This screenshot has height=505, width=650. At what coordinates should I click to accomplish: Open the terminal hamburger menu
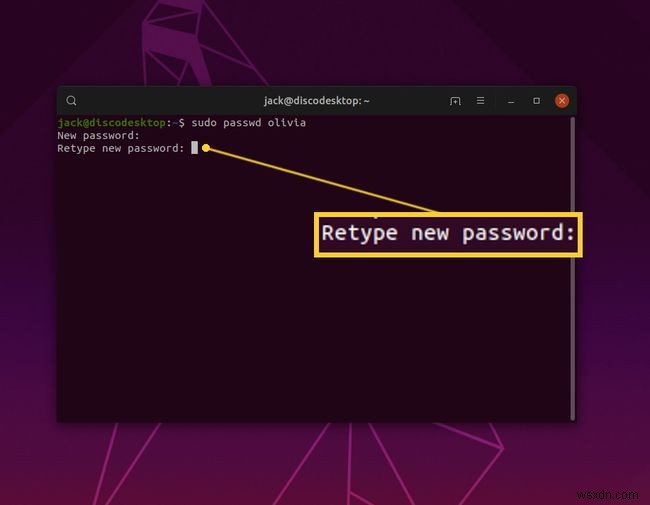click(x=480, y=101)
